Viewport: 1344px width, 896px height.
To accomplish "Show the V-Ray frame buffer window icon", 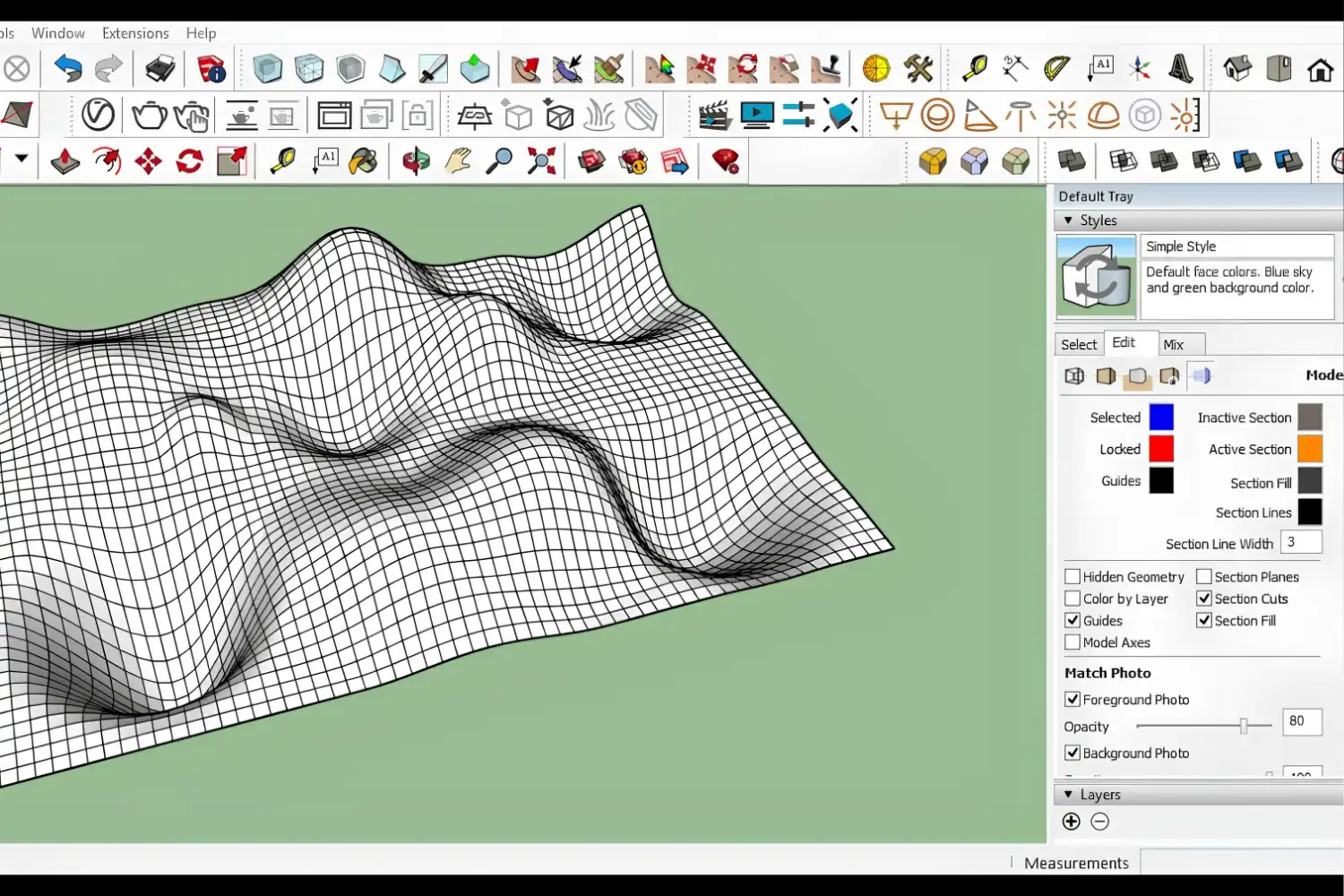I will (334, 115).
